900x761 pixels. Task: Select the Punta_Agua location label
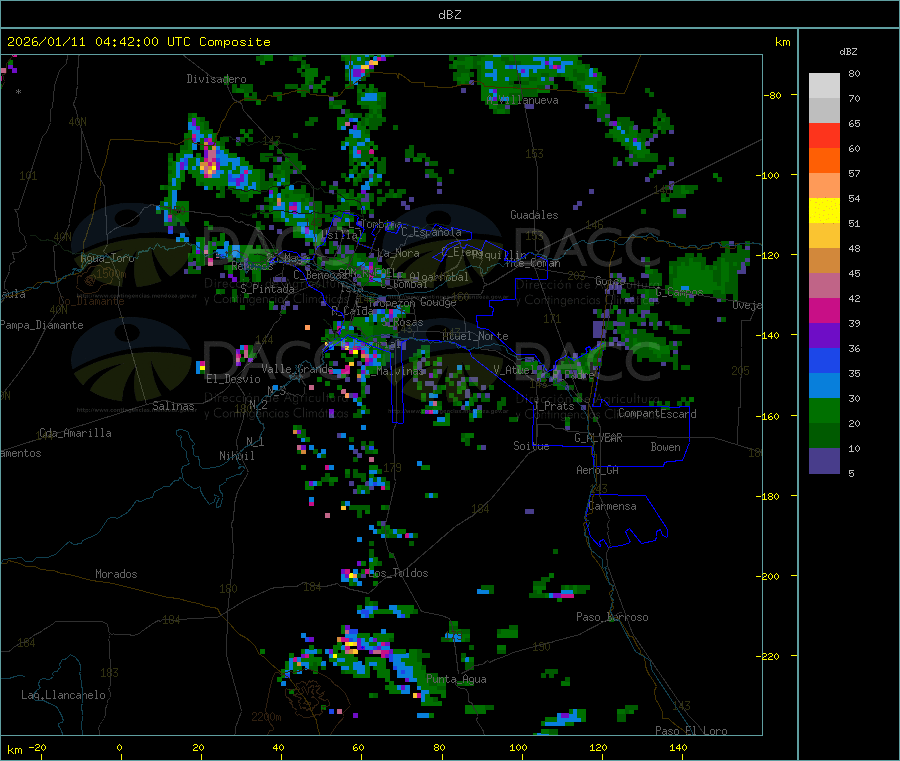click(x=456, y=679)
